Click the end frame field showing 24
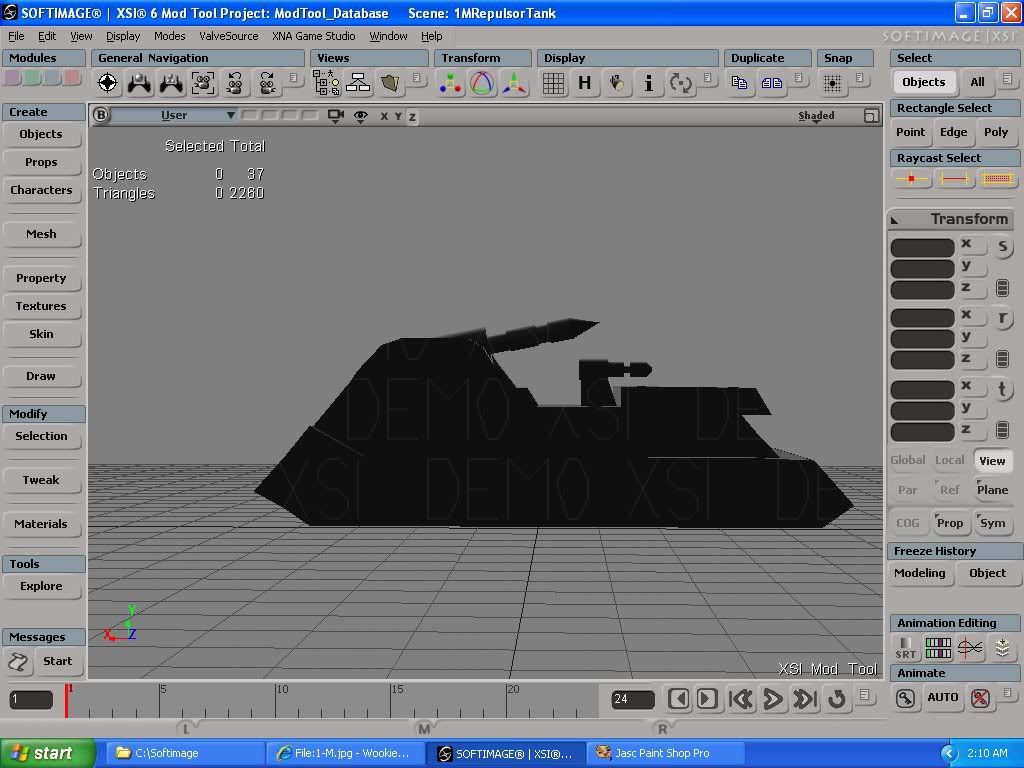This screenshot has width=1024, height=768. pyautogui.click(x=633, y=699)
